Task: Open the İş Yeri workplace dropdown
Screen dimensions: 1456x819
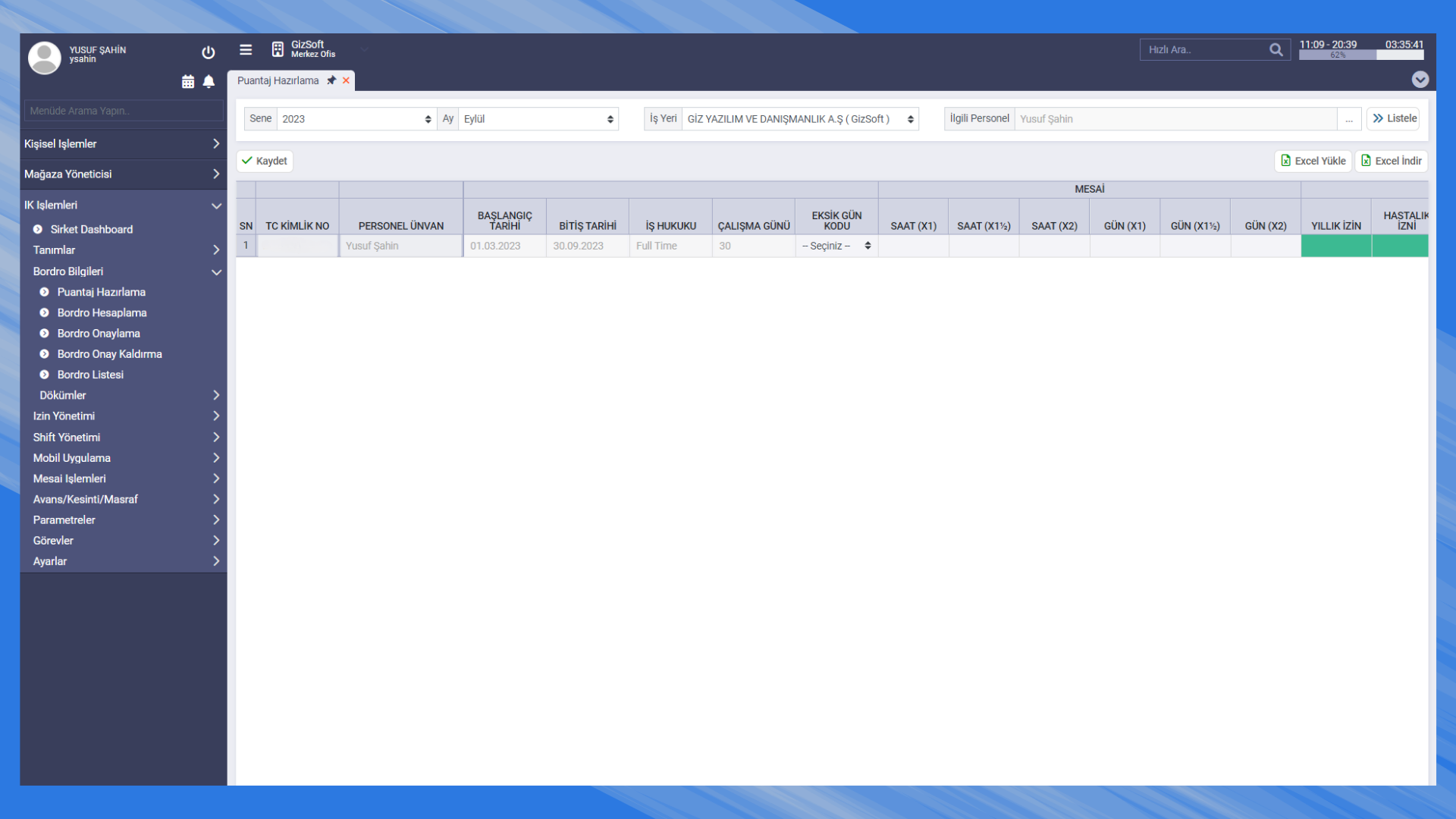Action: pos(799,119)
